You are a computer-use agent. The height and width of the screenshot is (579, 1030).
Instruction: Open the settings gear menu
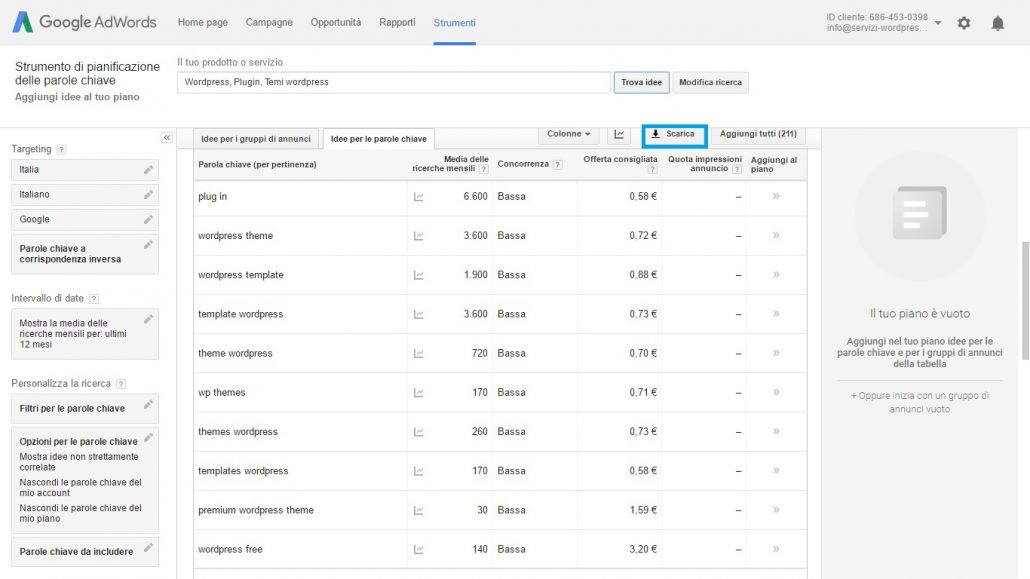tap(964, 23)
